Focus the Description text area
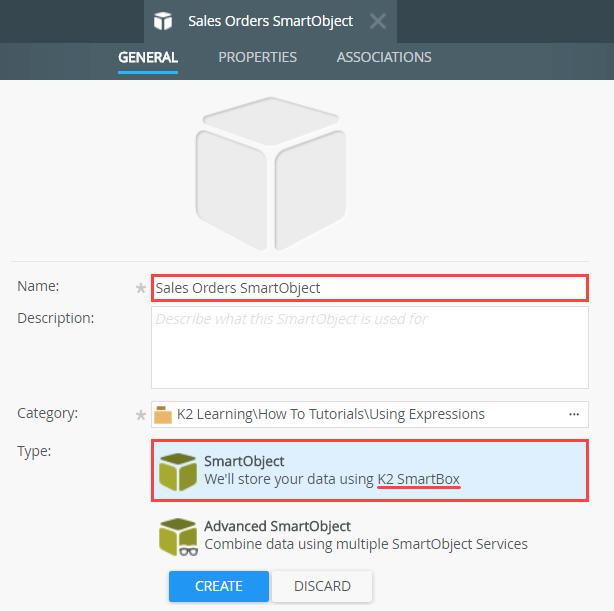 tap(369, 346)
